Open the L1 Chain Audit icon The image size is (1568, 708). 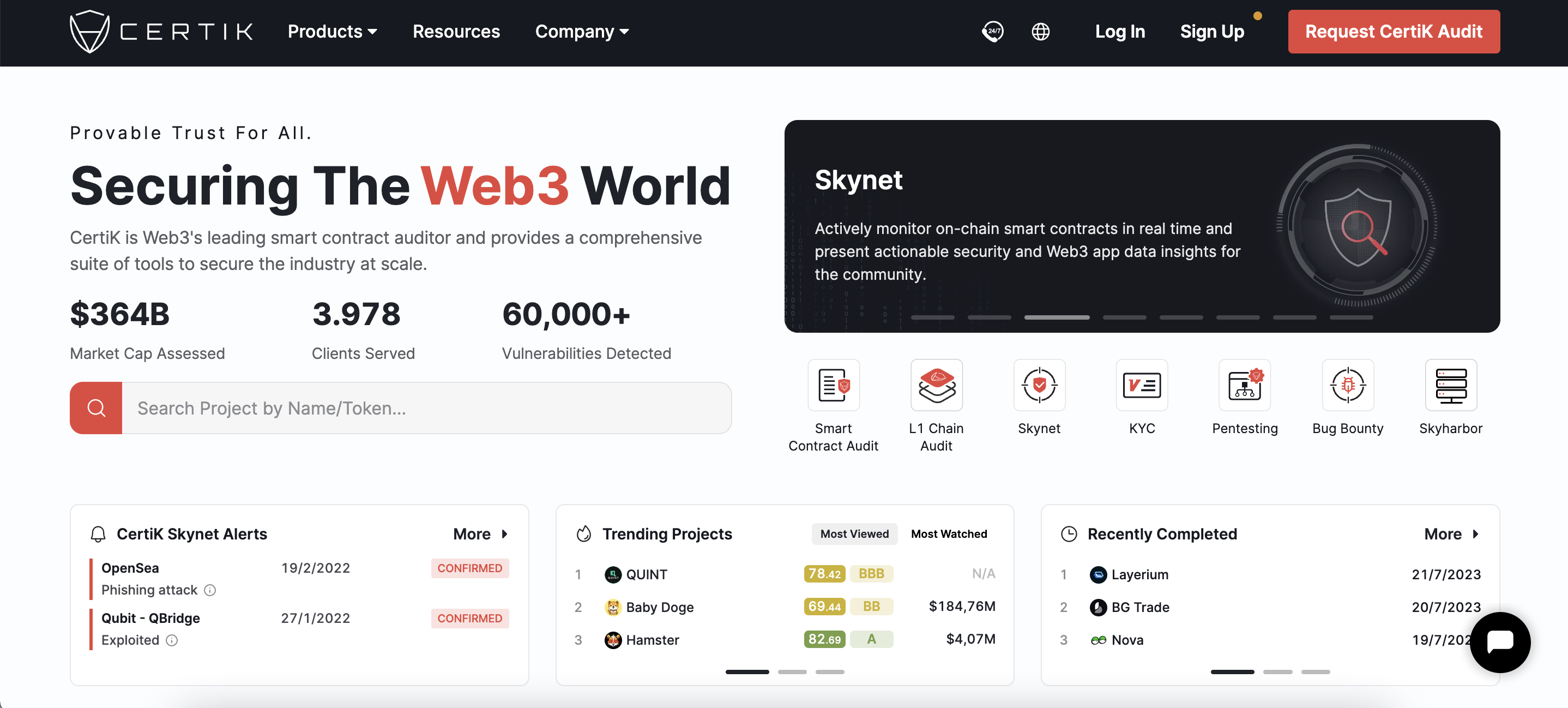click(936, 385)
